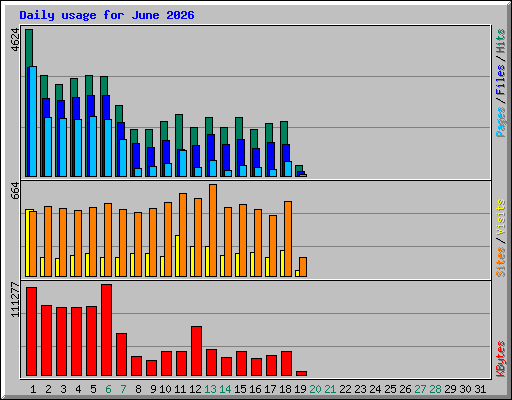Click green day number 27 on the x-axis
This screenshot has height=400, width=512.
(x=420, y=389)
